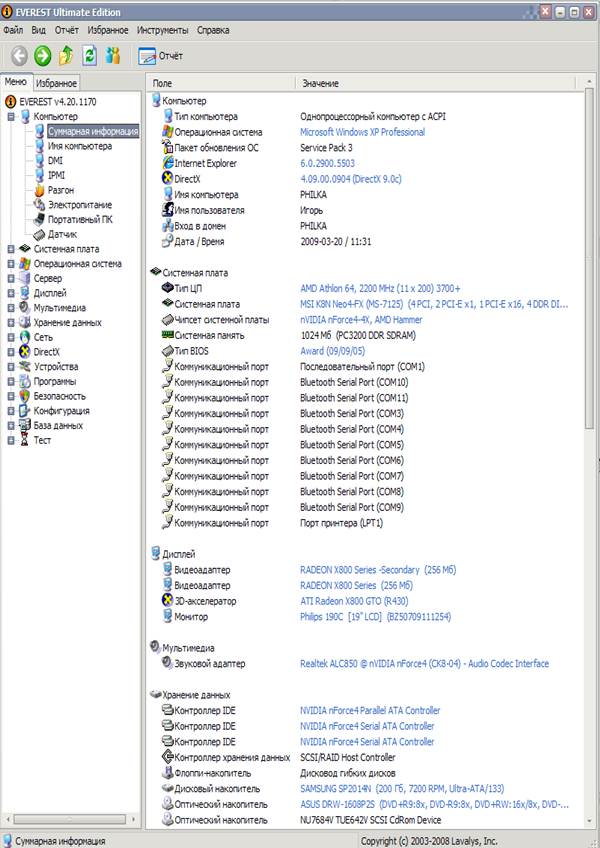
Task: Open the DirectX 4.09.00.0904 link
Action: 351,179
